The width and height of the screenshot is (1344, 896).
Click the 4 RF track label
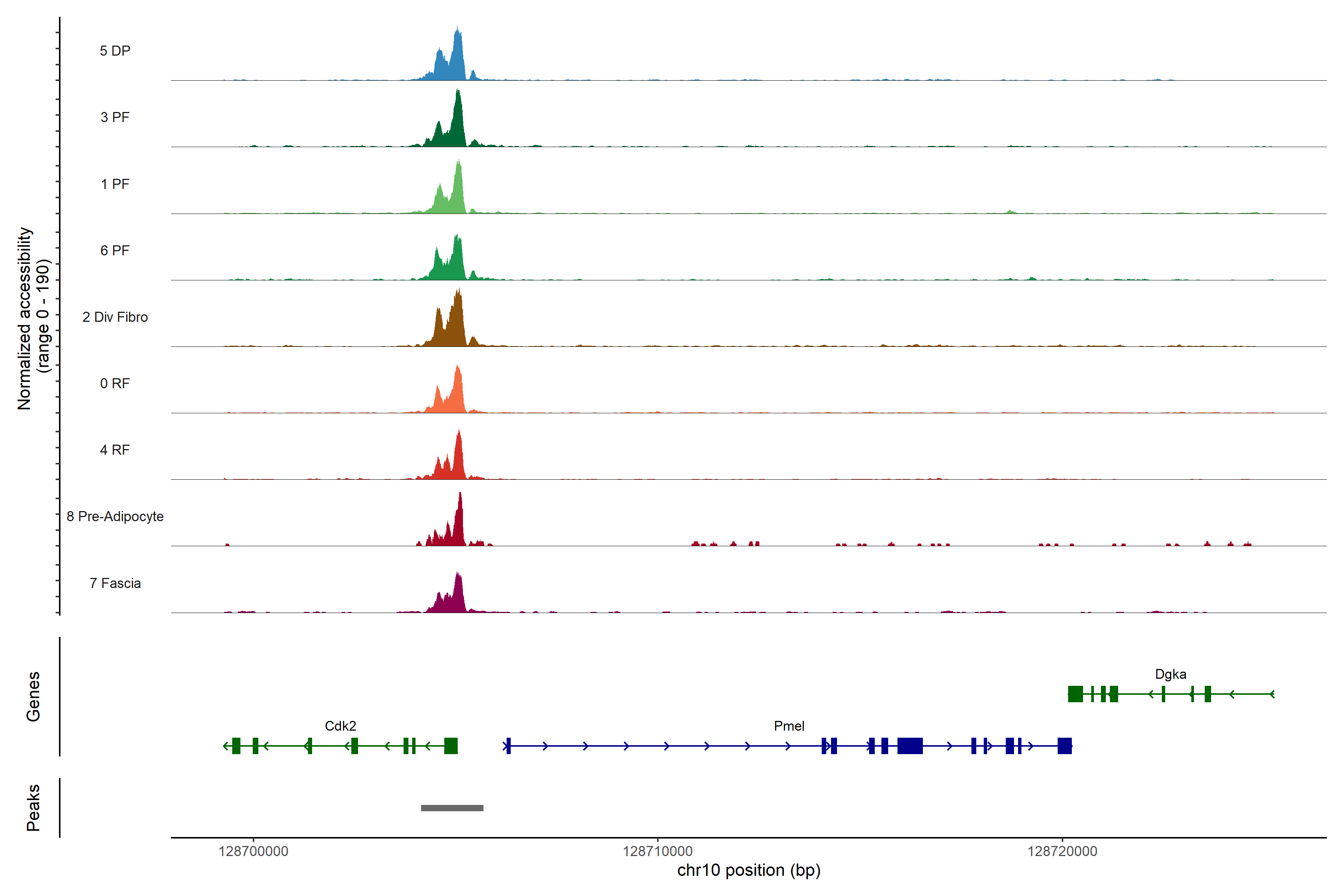[x=115, y=450]
